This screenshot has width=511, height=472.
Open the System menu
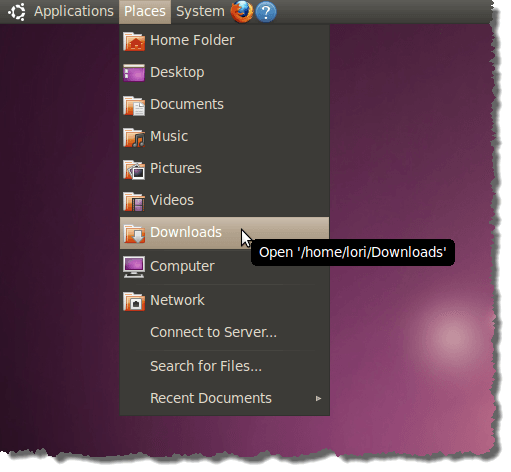[x=200, y=12]
